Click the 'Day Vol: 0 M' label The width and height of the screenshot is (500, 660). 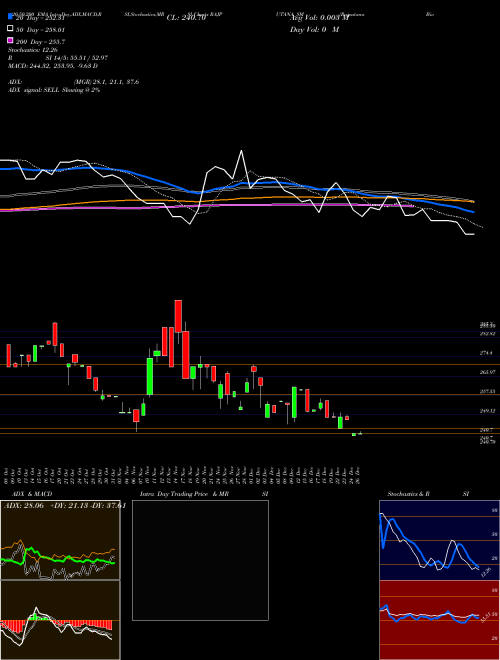(314, 30)
